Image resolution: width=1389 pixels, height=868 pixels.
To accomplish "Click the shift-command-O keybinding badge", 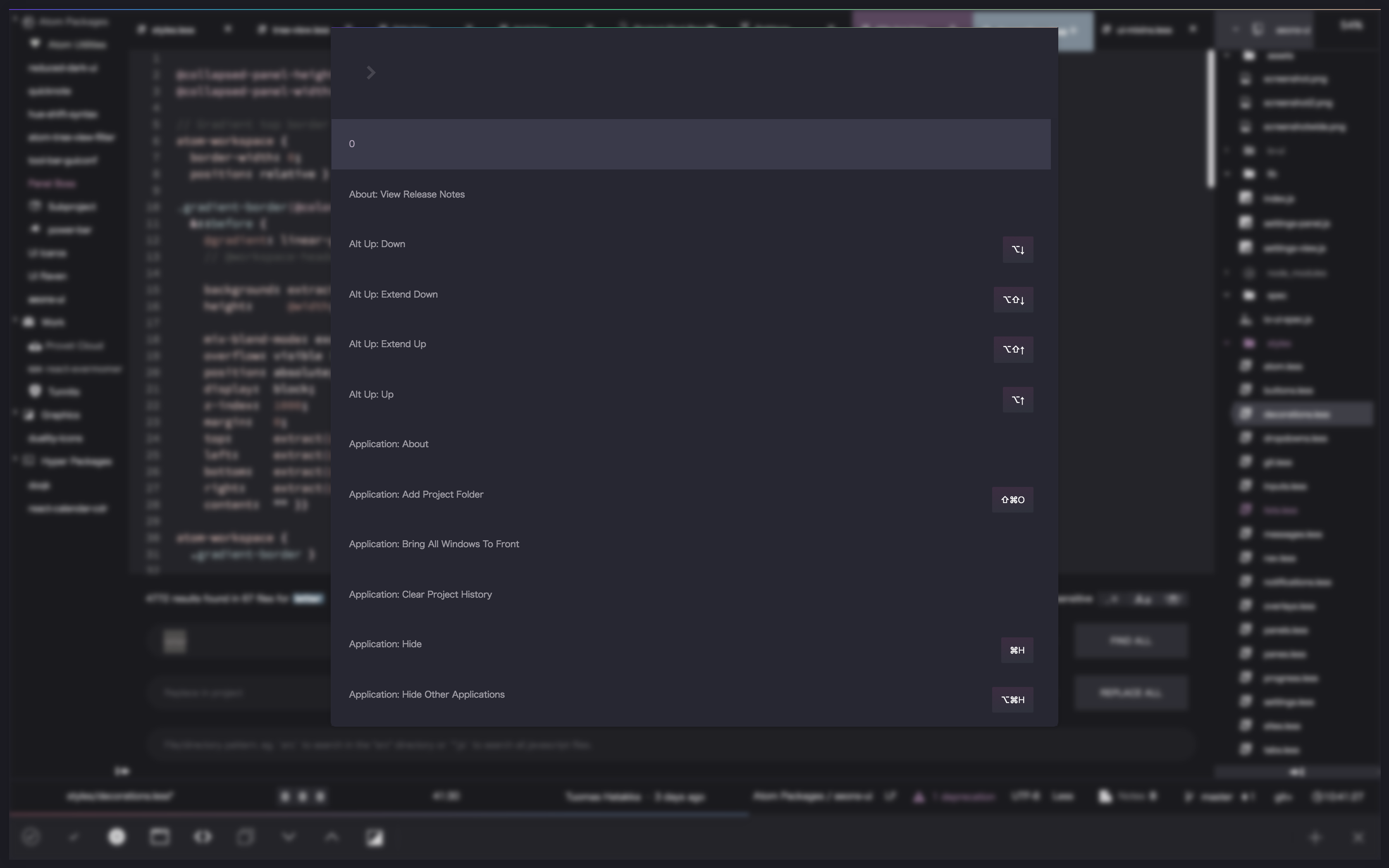I will 1012,500.
